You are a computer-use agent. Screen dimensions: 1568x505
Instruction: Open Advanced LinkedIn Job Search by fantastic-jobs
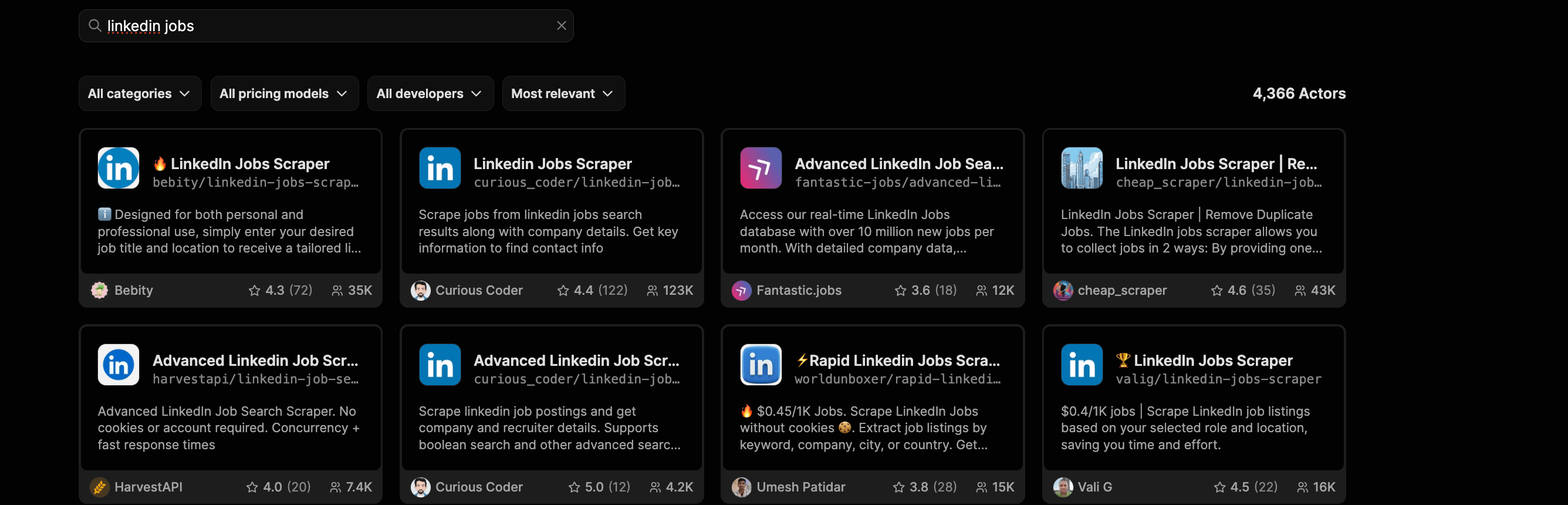coord(898,163)
